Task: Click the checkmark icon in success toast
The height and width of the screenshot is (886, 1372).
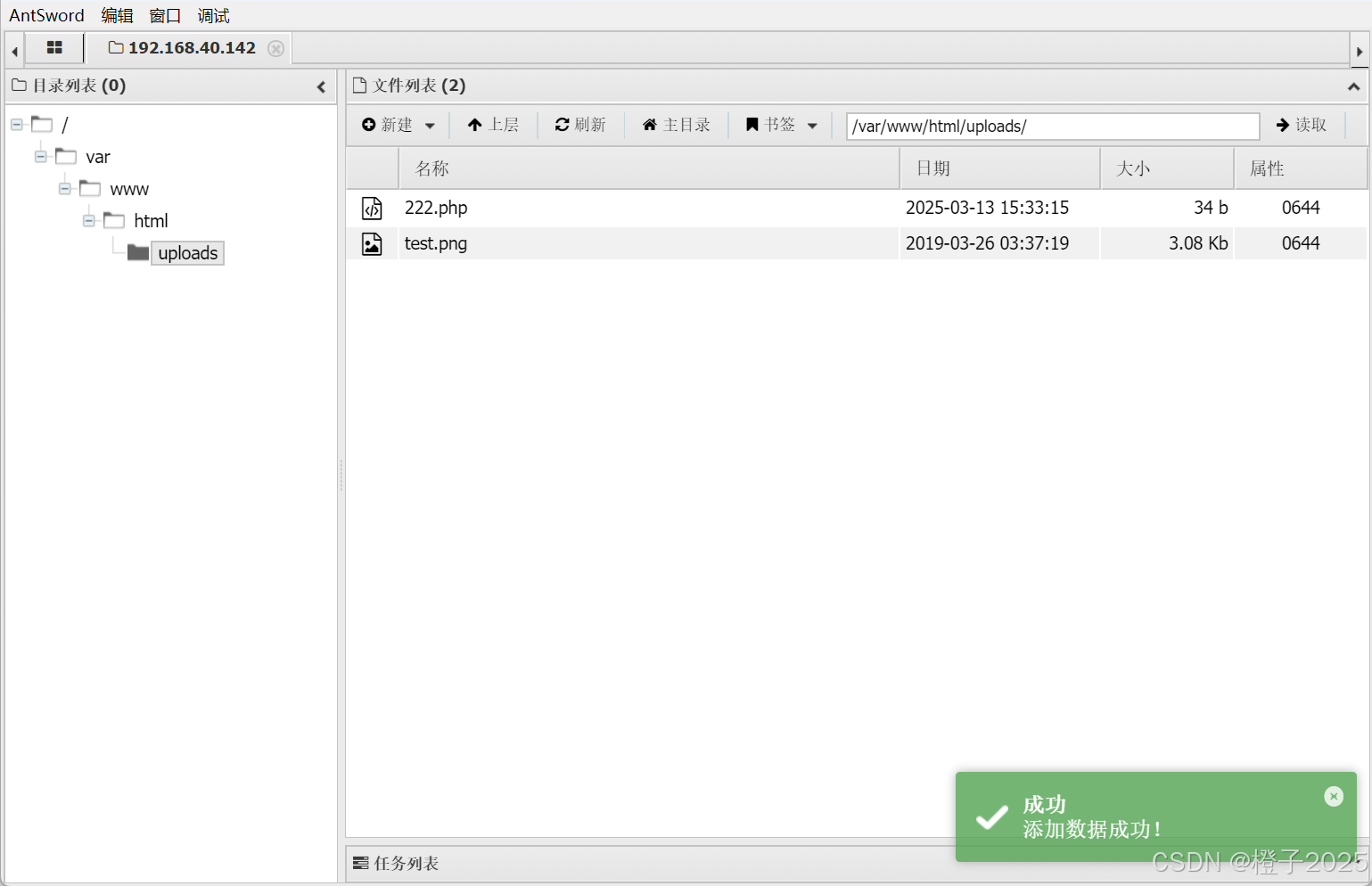Action: tap(991, 816)
